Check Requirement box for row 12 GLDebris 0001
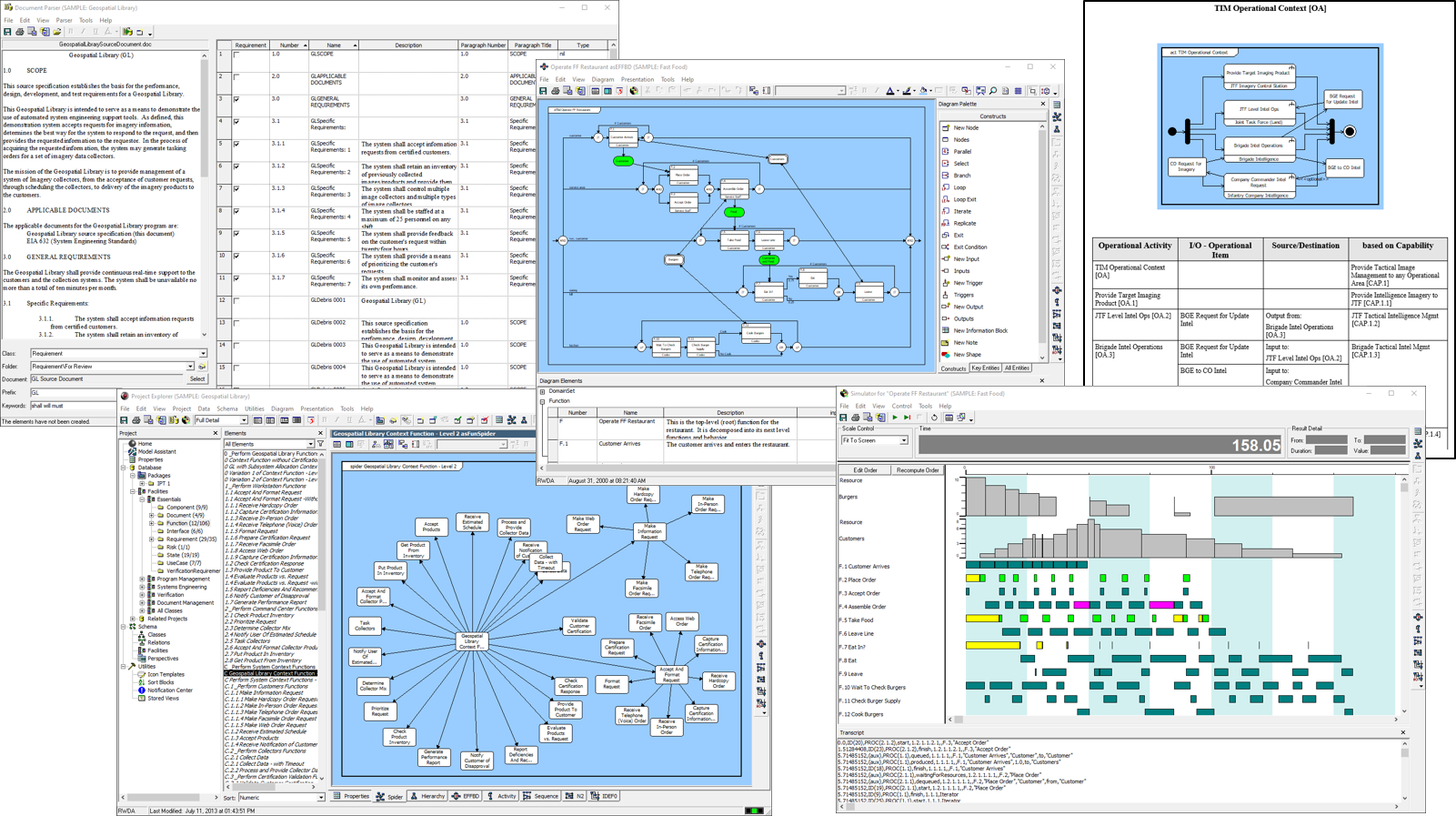The image size is (1456, 816). (x=236, y=300)
